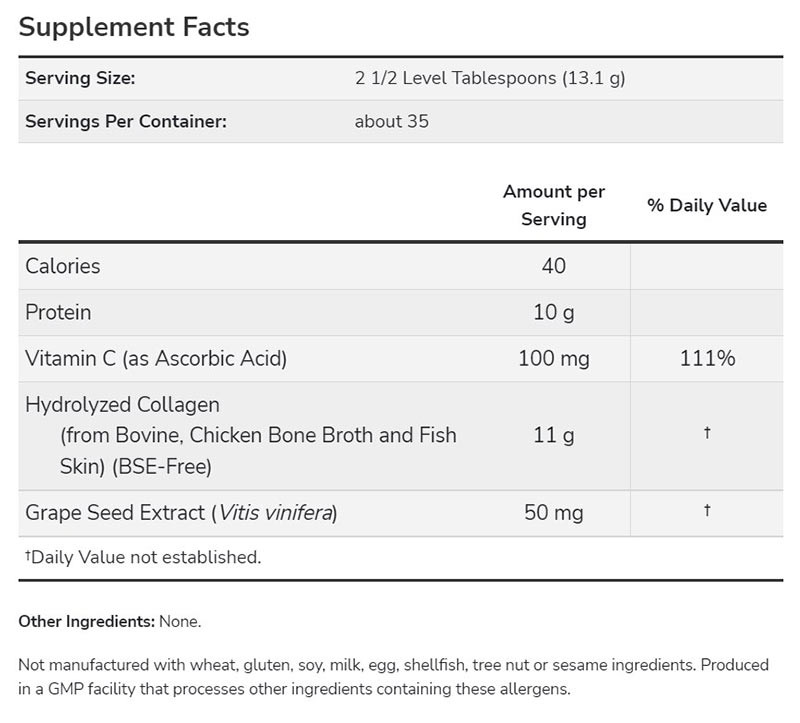Viewport: 800px width, 723px height.
Task: Click the % Daily Value column header
Action: pyautogui.click(x=706, y=205)
